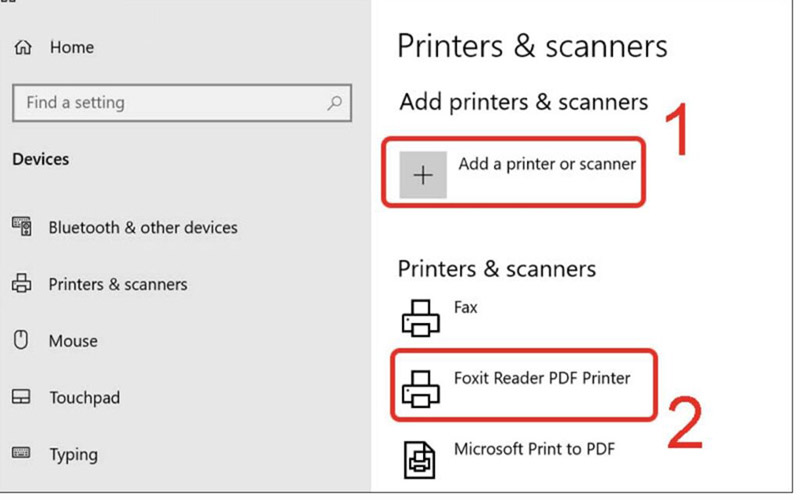Click the Printers & scanners sidebar icon

[x=21, y=283]
